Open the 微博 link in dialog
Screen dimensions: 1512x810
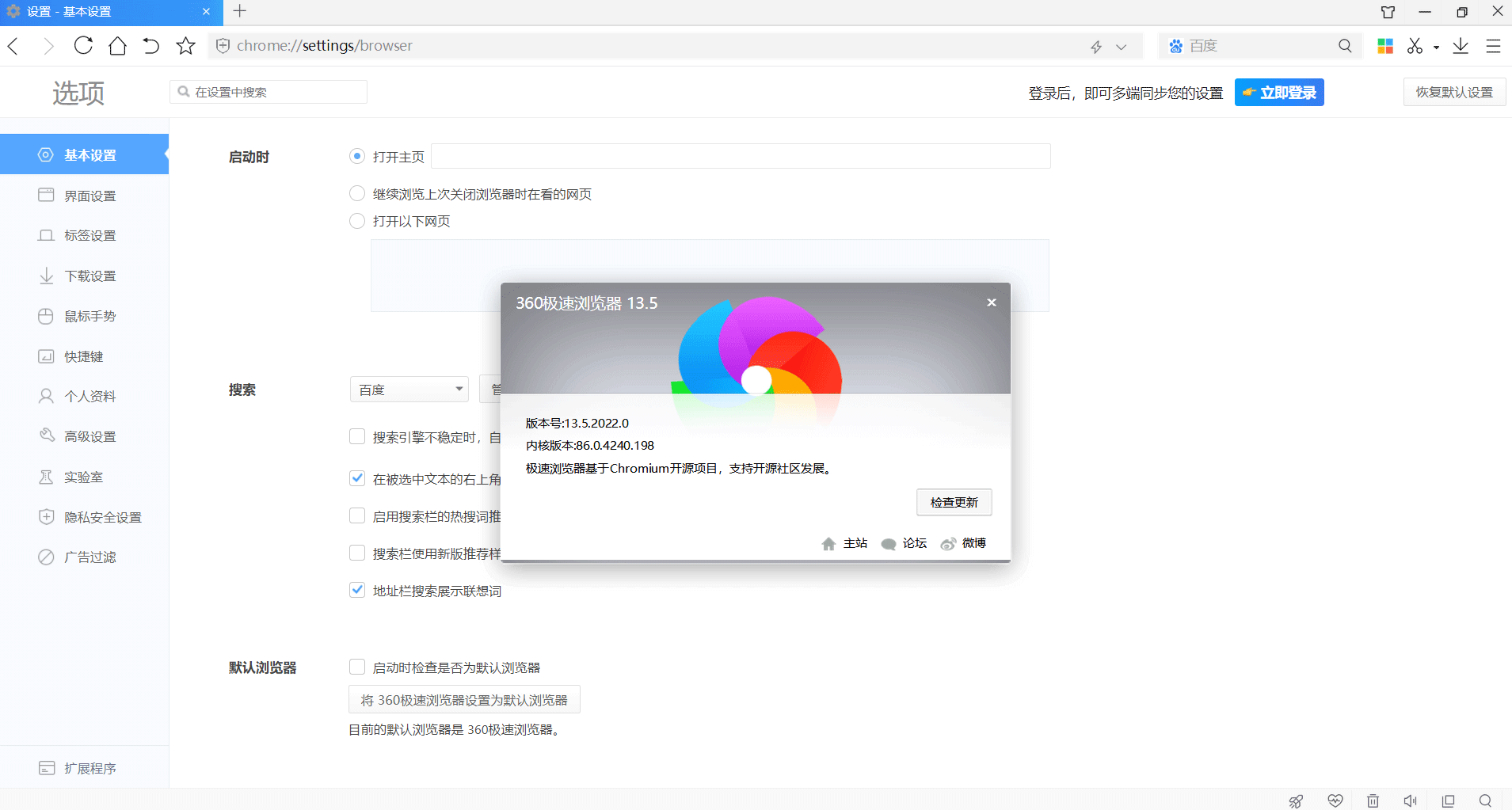pos(963,543)
